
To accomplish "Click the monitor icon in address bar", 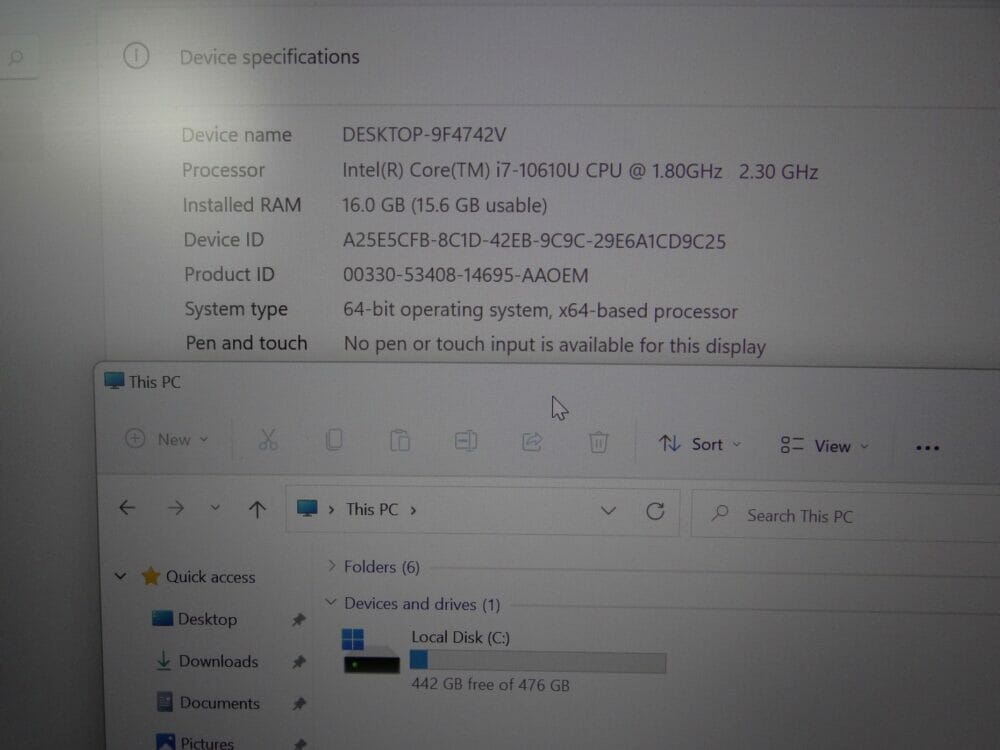I will point(307,508).
